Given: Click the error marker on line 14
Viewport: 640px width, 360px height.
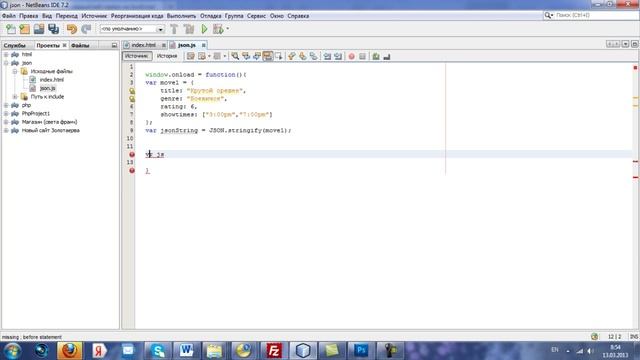Looking at the screenshot, I should (x=132, y=170).
